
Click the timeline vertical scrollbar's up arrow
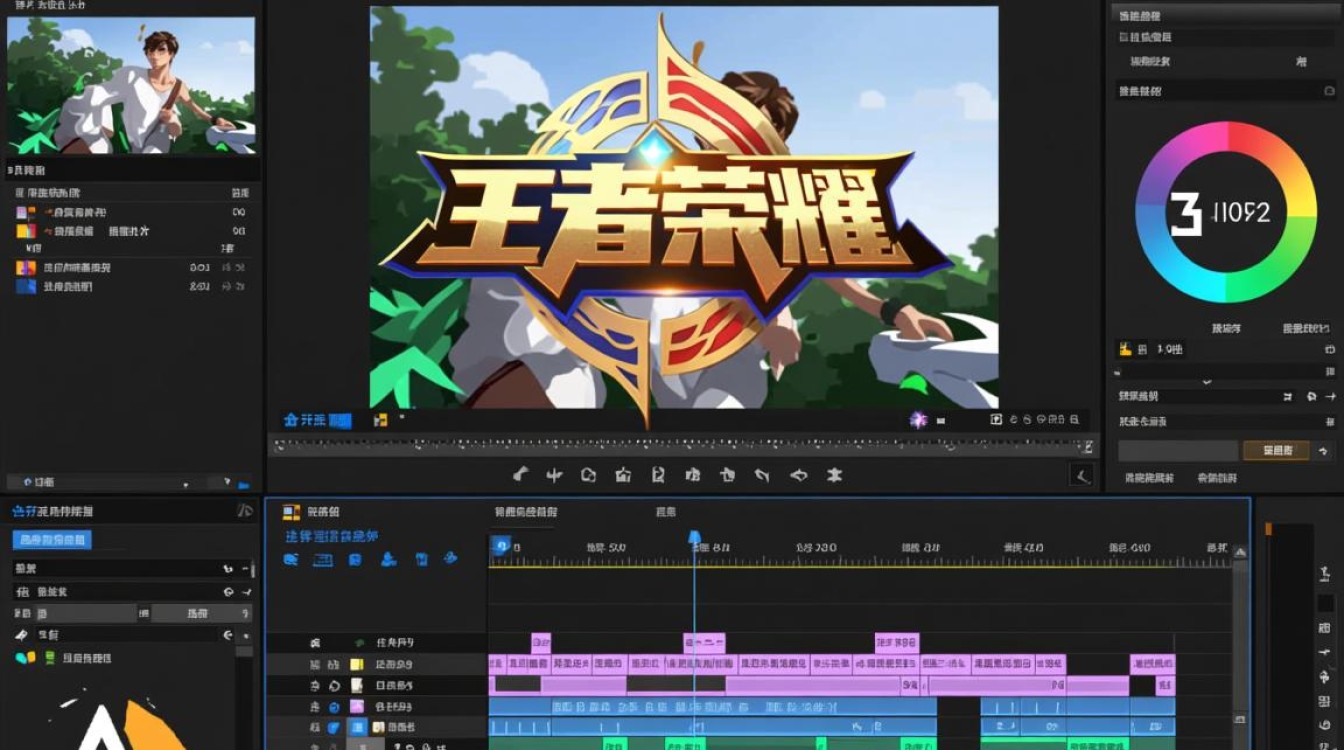pyautogui.click(x=1240, y=553)
